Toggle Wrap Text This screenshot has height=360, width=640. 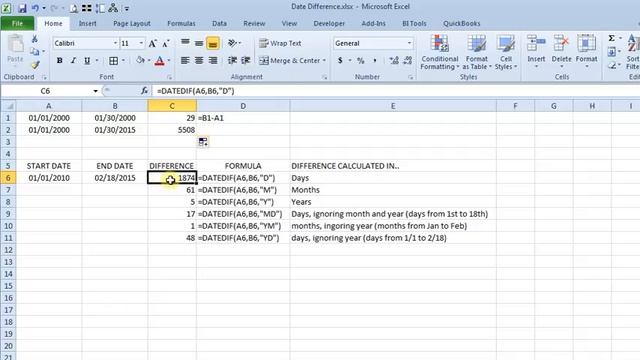(280, 43)
